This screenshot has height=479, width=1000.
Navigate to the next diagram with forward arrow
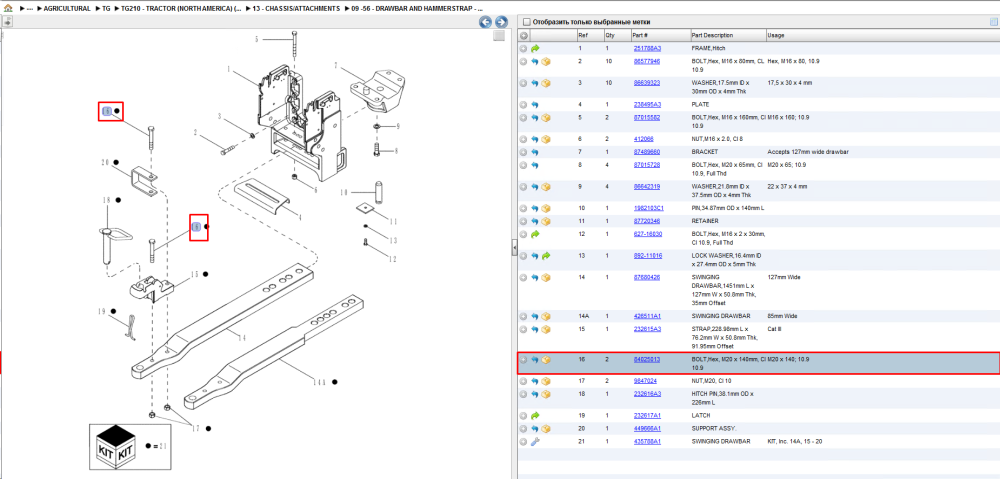pyautogui.click(x=501, y=22)
